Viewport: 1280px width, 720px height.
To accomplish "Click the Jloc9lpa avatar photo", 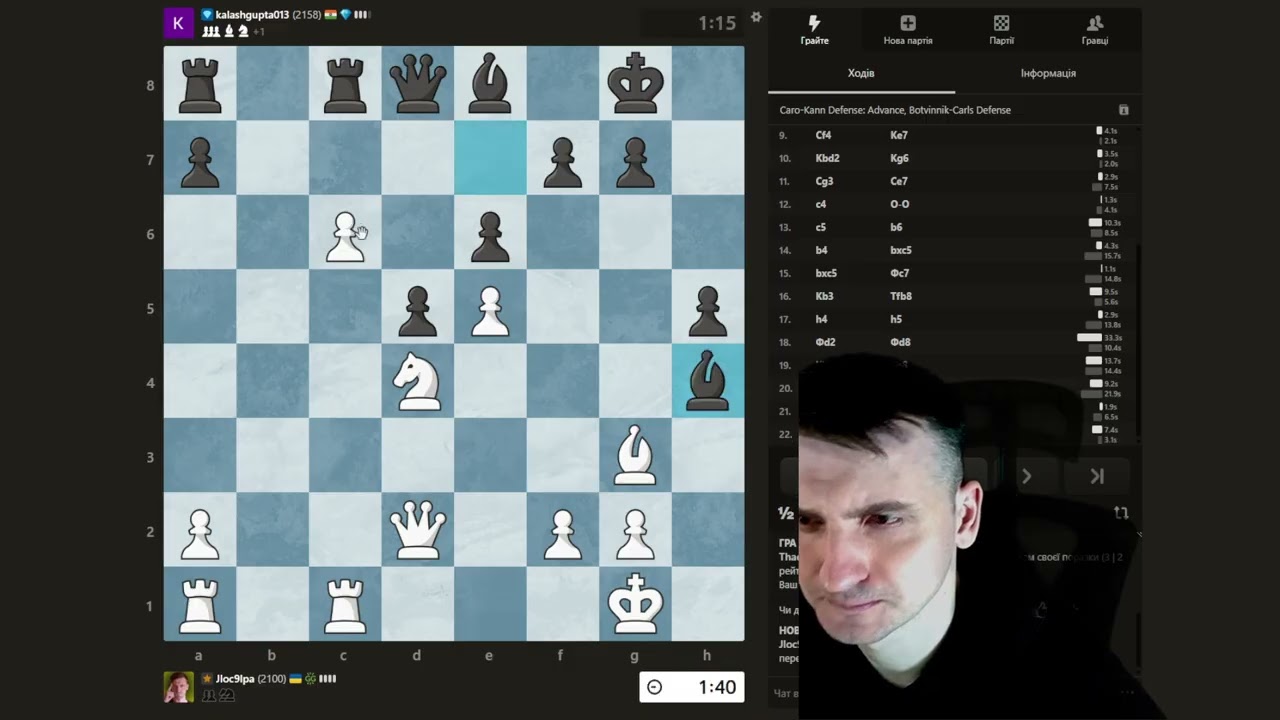I will [x=178, y=687].
